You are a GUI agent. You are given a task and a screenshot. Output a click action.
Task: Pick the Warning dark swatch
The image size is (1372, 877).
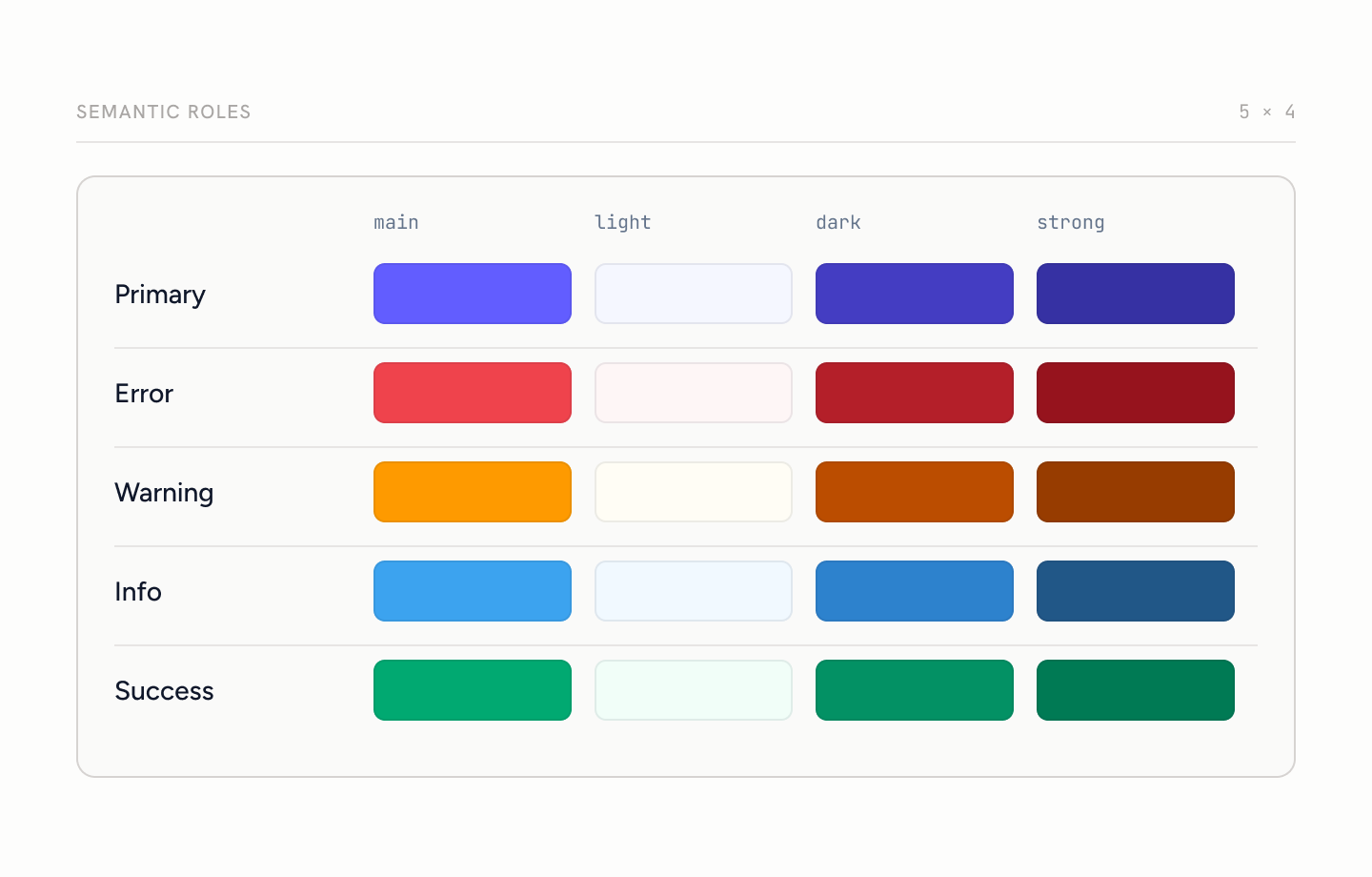pos(915,492)
